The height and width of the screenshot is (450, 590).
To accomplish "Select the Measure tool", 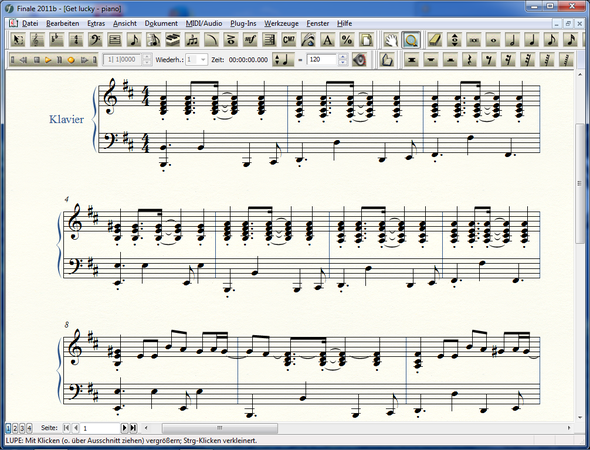I will [x=114, y=40].
